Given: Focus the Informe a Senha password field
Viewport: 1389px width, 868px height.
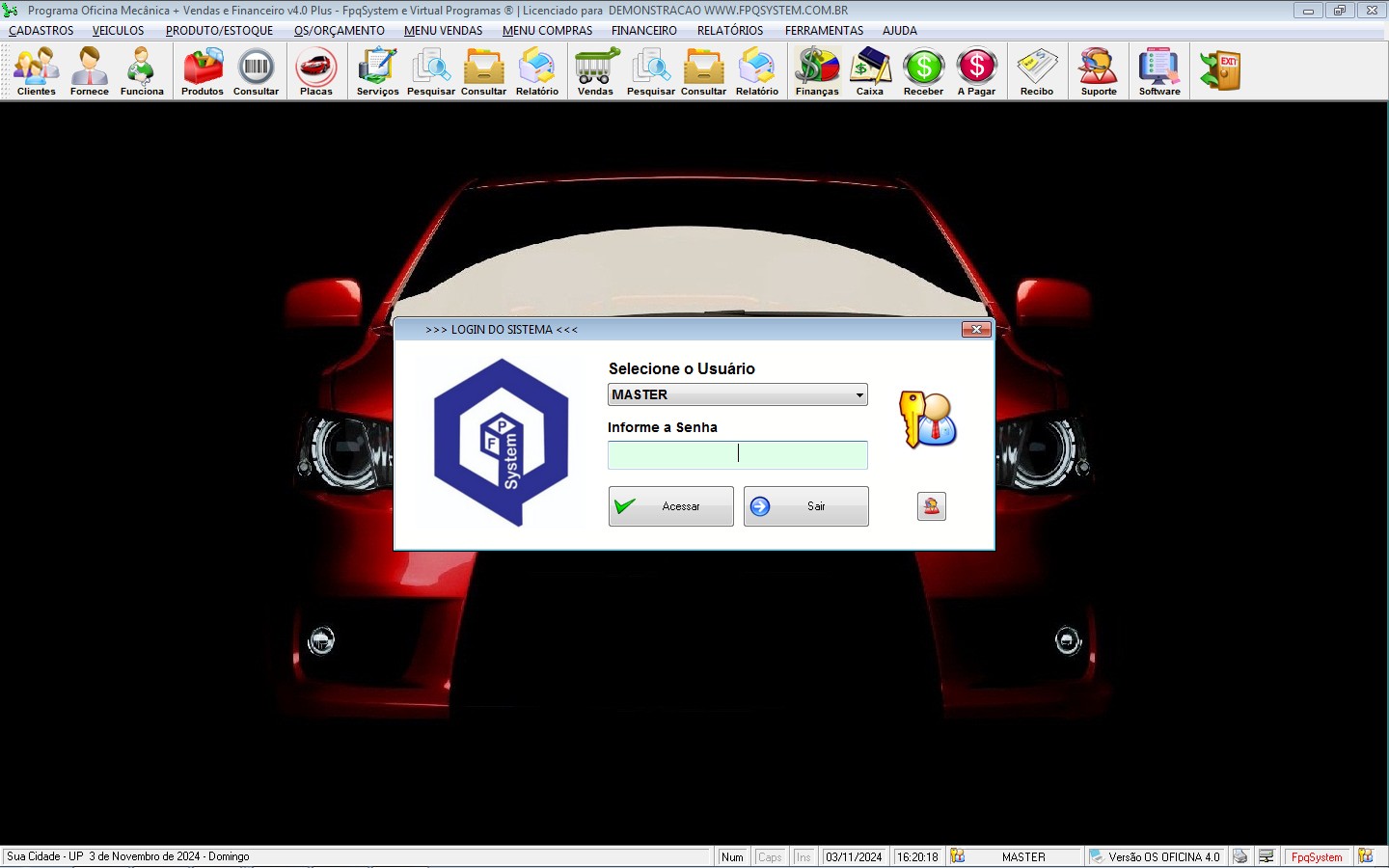Looking at the screenshot, I should click(737, 455).
